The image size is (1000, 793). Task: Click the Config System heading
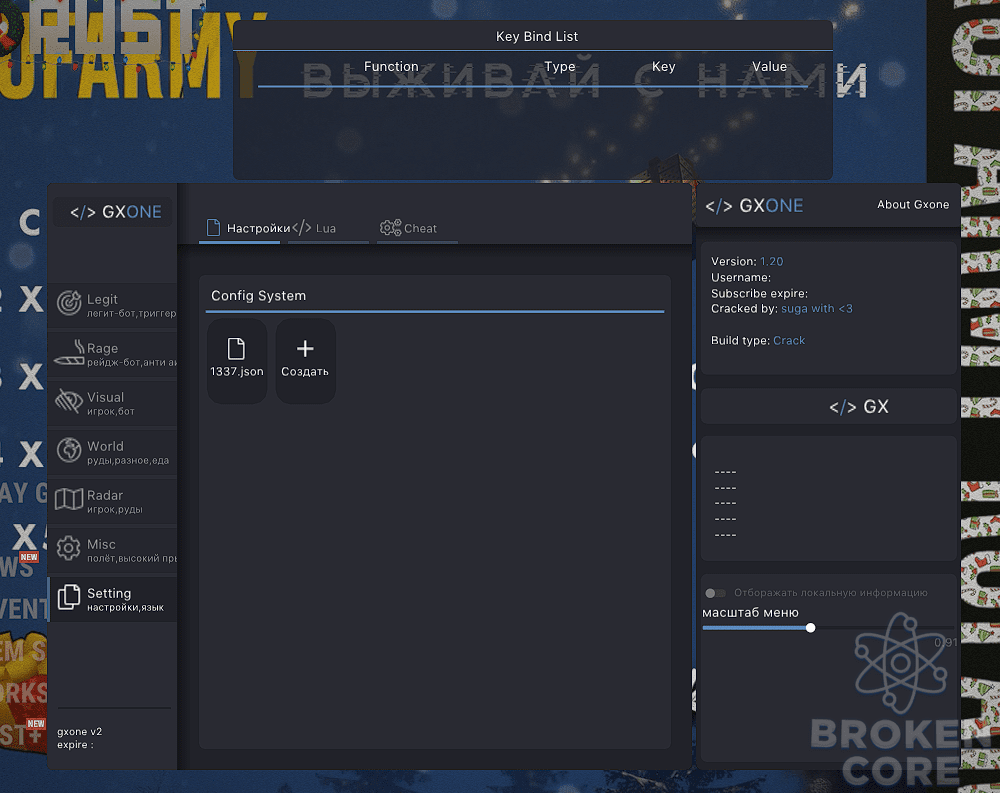pos(258,295)
